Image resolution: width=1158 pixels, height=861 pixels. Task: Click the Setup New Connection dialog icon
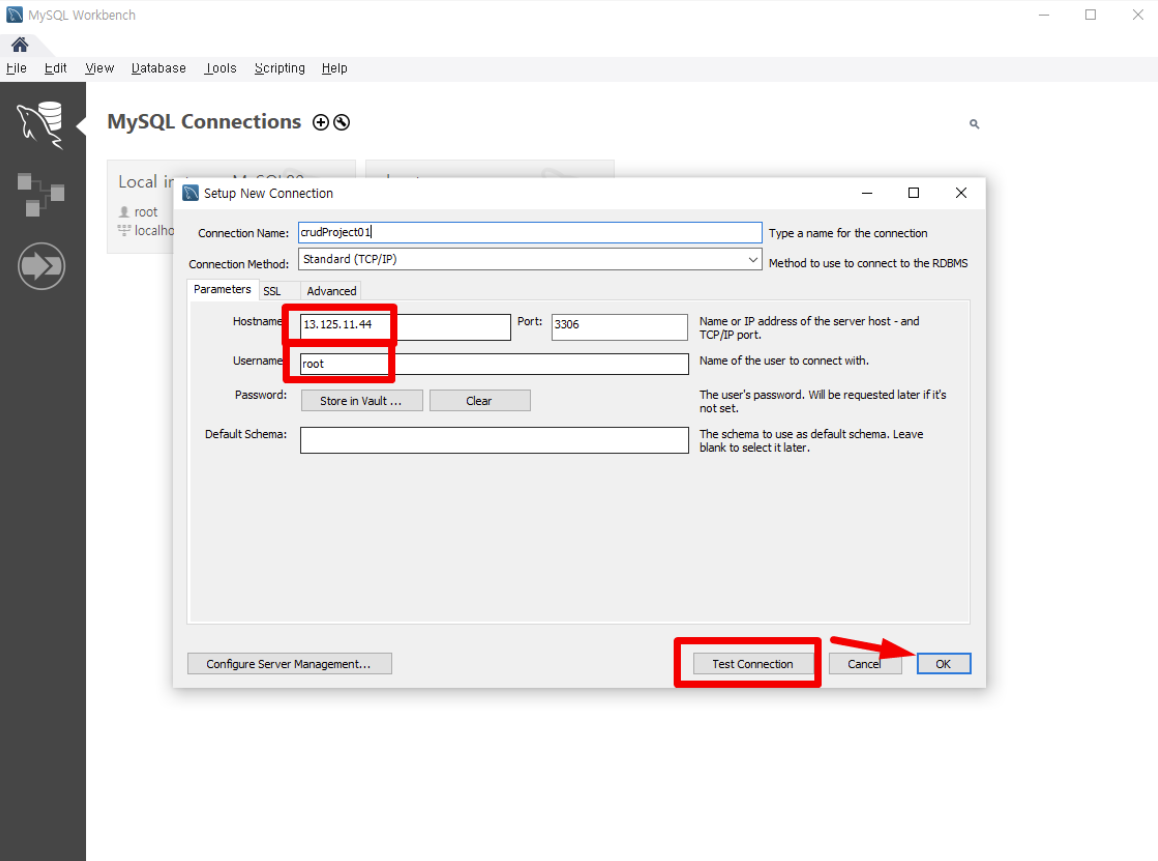pos(191,193)
